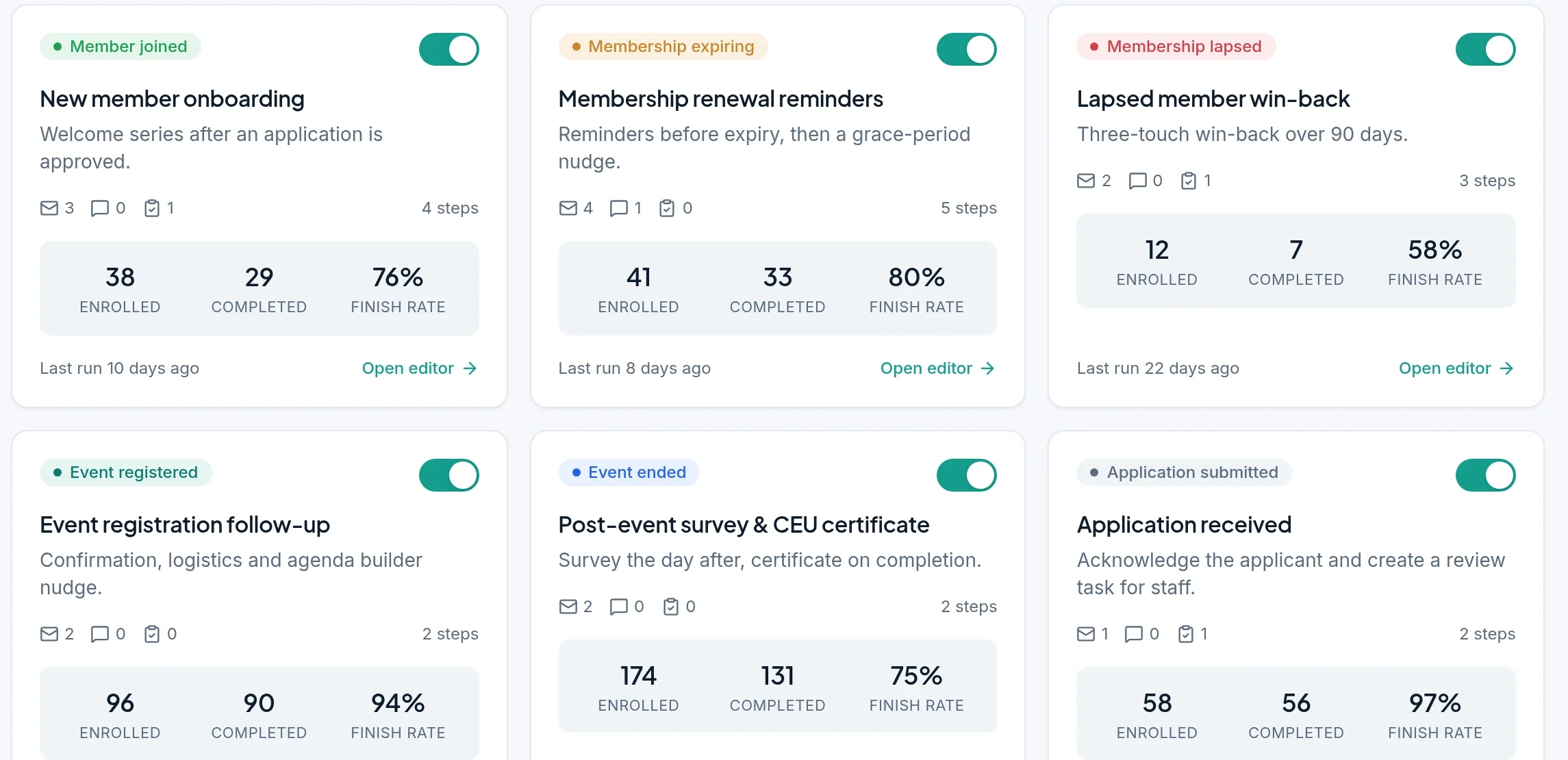Click message icon in Application received card
1568x760 pixels.
pyautogui.click(x=1134, y=634)
